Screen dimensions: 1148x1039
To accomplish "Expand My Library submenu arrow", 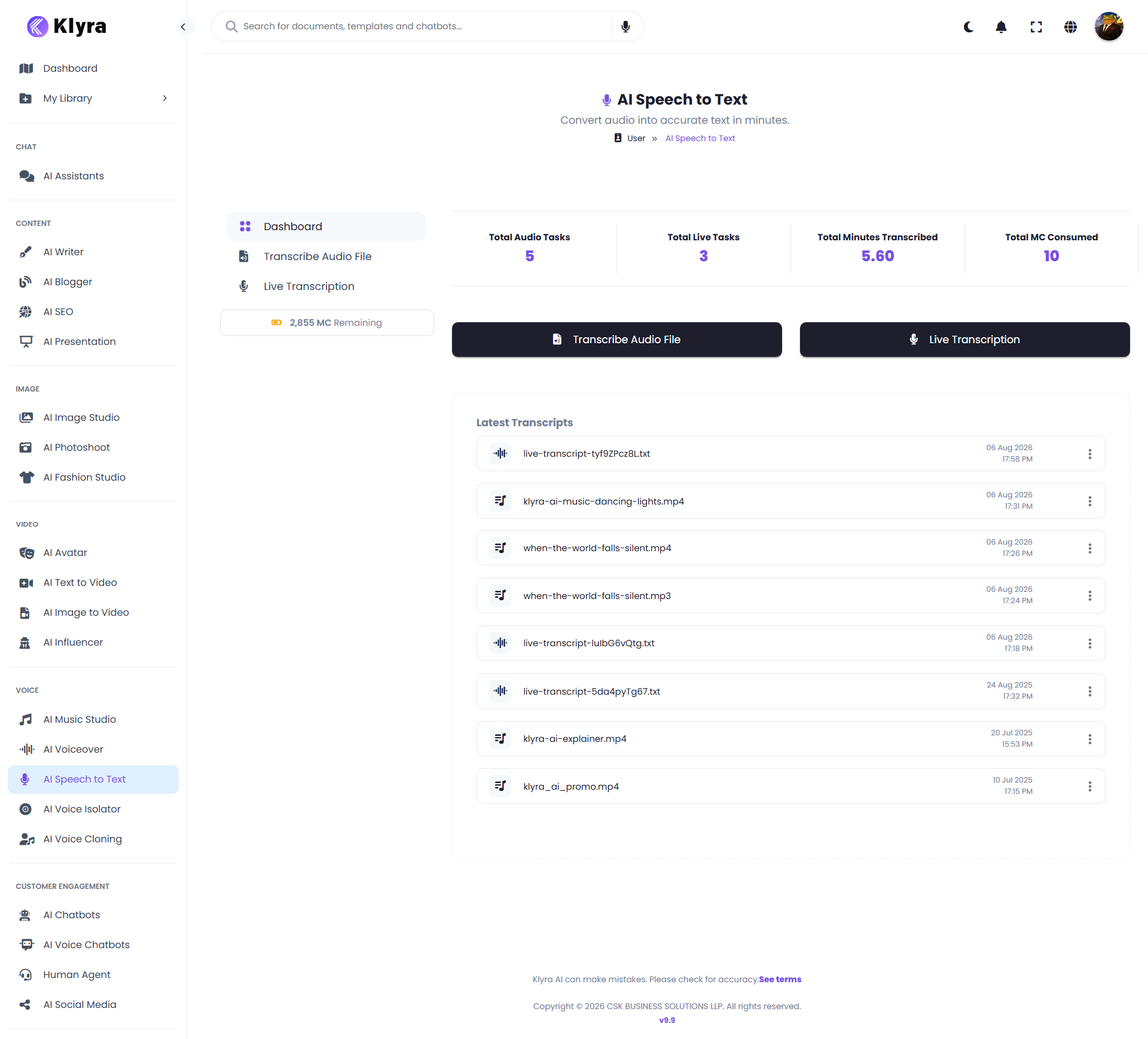I will (165, 98).
